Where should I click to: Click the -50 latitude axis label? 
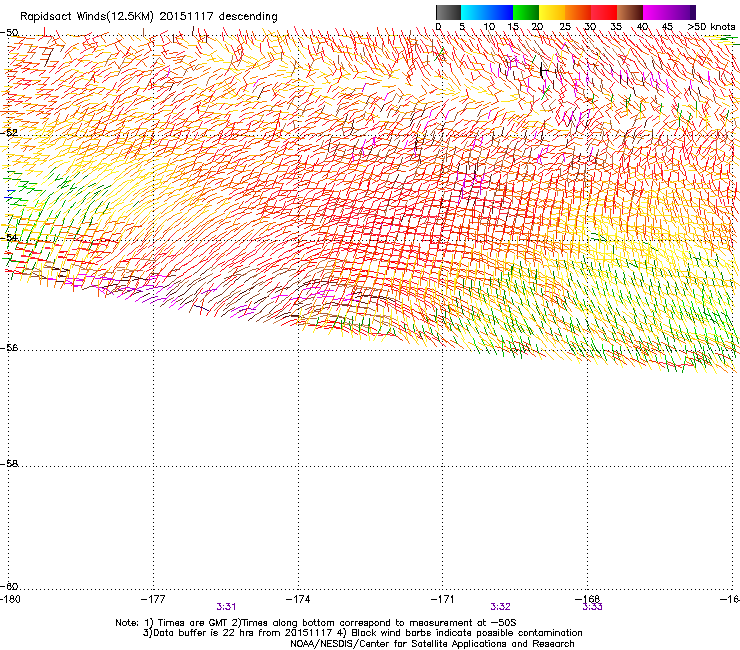pyautogui.click(x=10, y=33)
